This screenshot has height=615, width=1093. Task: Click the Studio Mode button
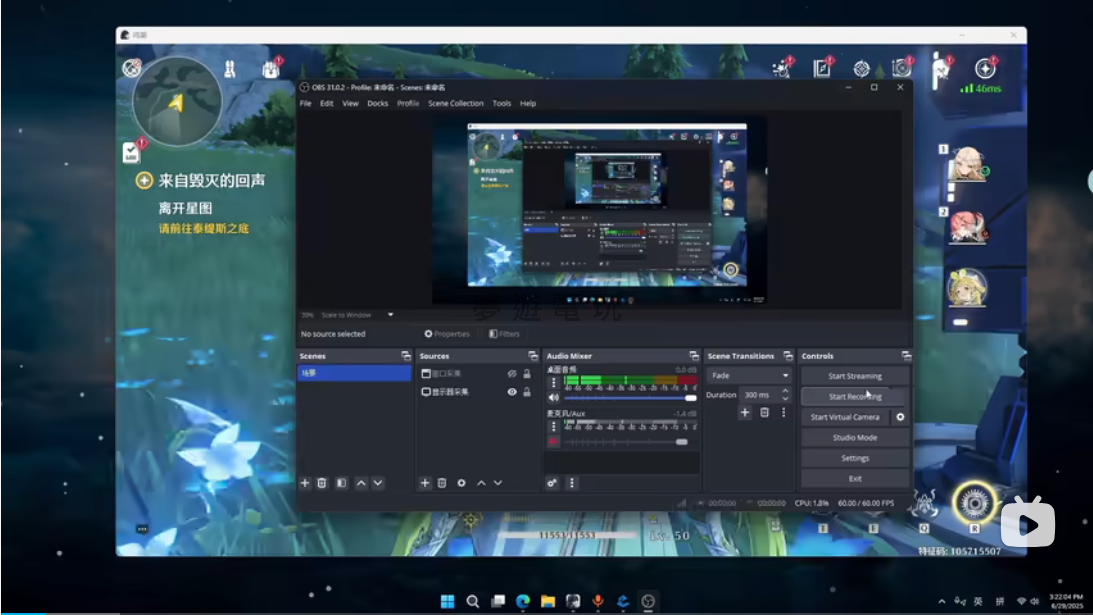point(855,438)
